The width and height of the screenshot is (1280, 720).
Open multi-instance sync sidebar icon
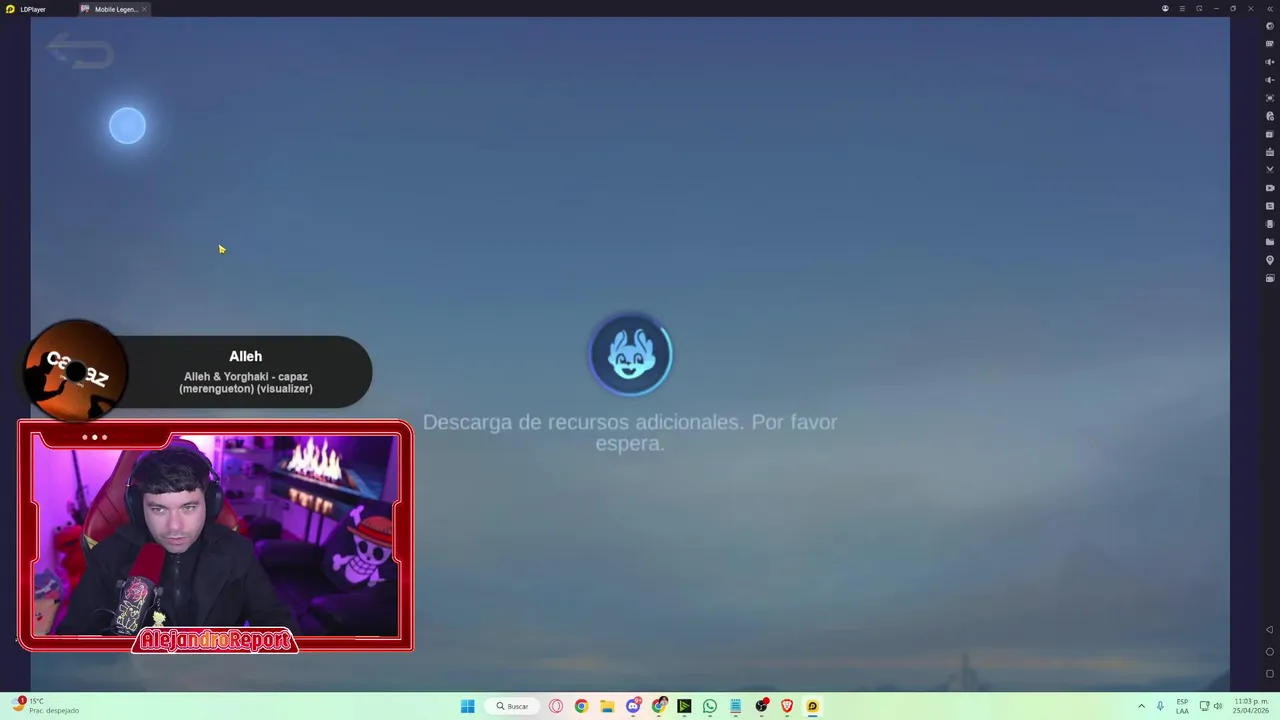(1270, 134)
